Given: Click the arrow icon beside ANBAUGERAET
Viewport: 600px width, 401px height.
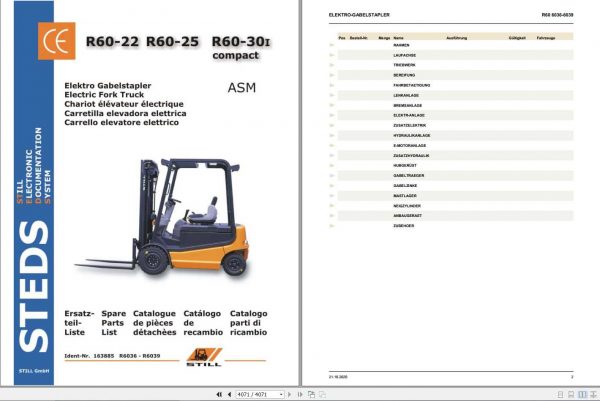Looking at the screenshot, I should pos(332,216).
